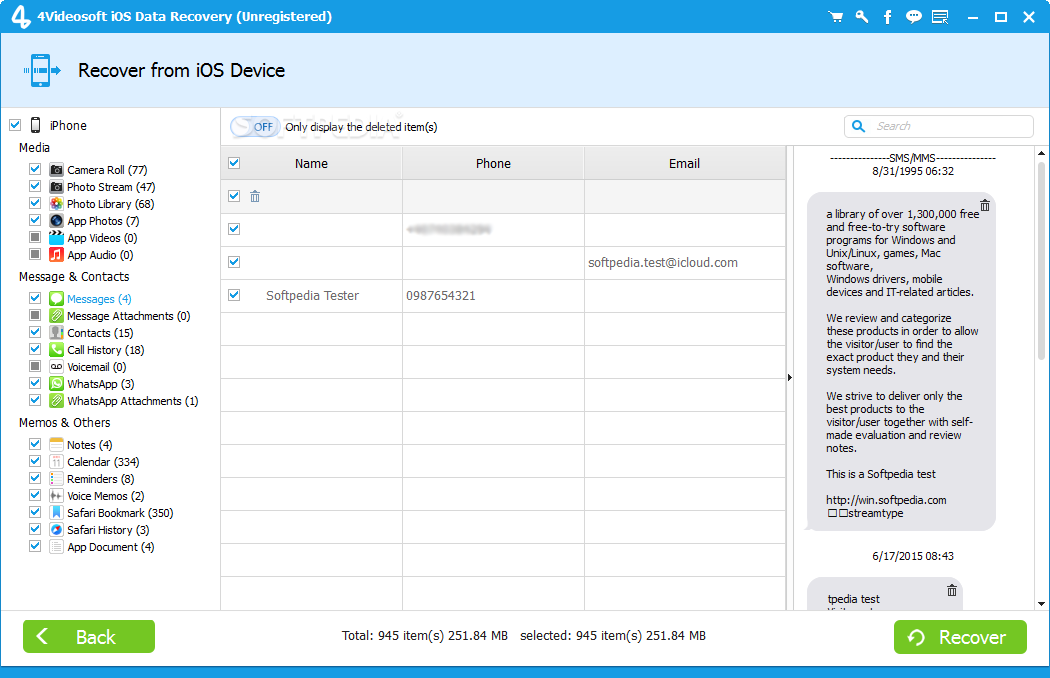Click the Safari Bookmark icon

[57, 513]
